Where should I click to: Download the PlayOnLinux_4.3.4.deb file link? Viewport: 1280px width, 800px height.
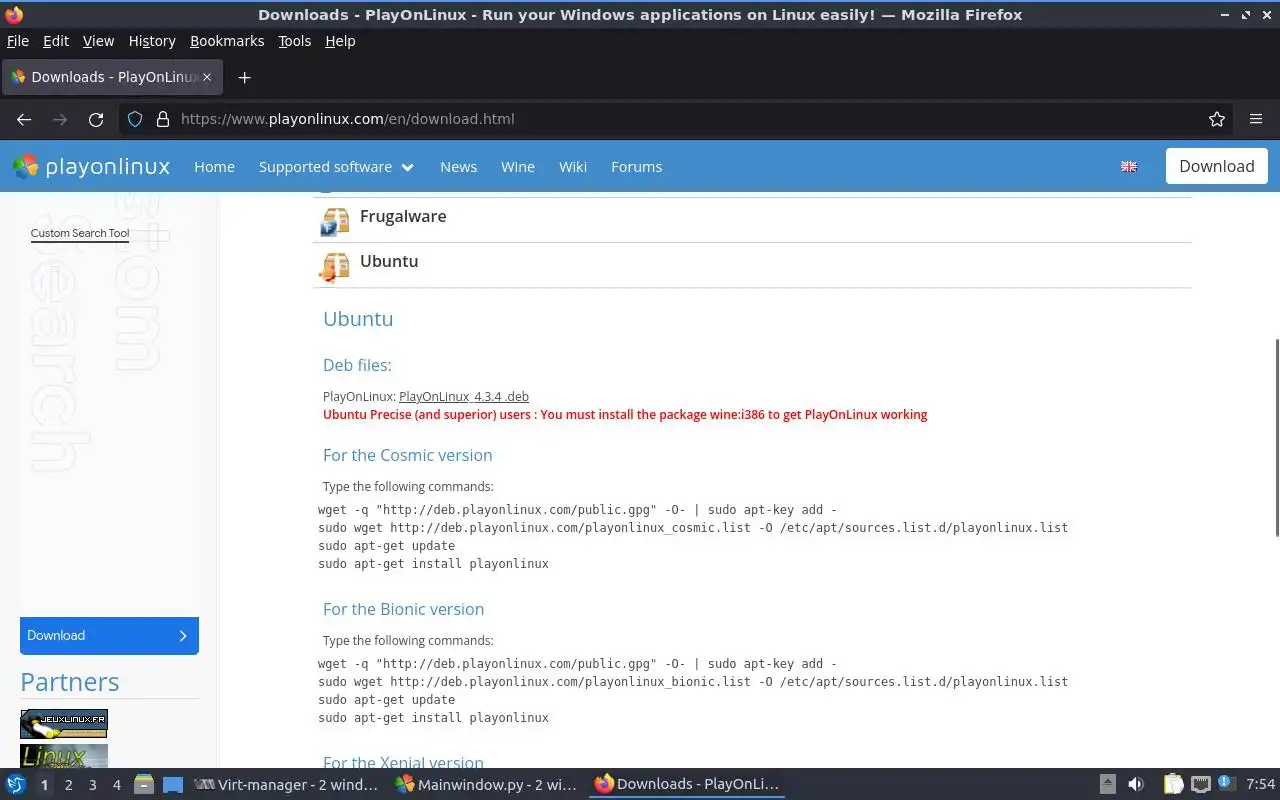(464, 397)
